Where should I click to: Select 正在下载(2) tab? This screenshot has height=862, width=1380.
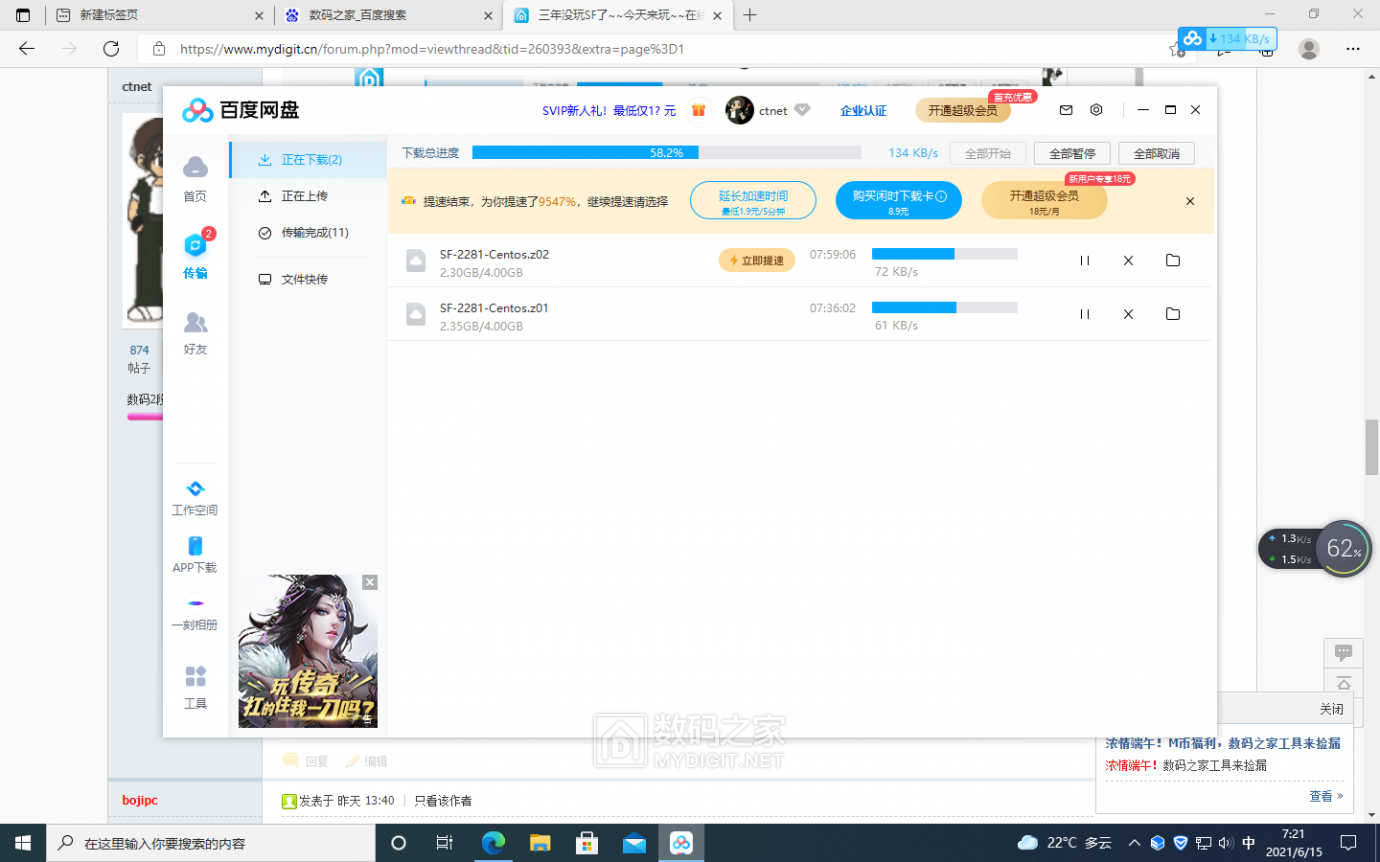click(x=308, y=160)
